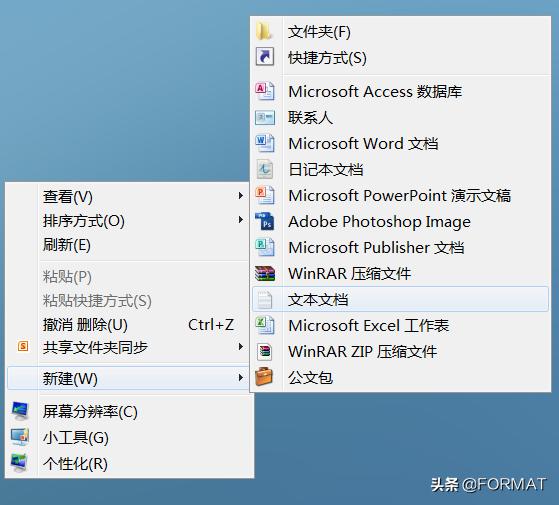This screenshot has width=559, height=505.
Task: Open 小工具(G) from the context menu
Action: tap(128, 438)
